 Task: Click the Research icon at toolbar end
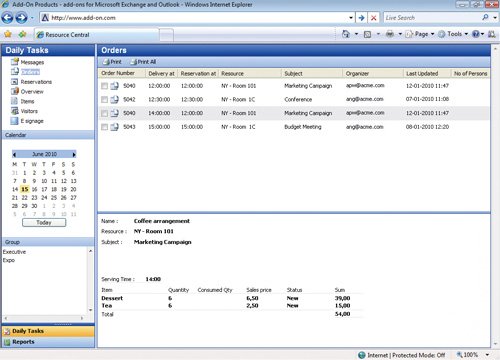(491, 34)
